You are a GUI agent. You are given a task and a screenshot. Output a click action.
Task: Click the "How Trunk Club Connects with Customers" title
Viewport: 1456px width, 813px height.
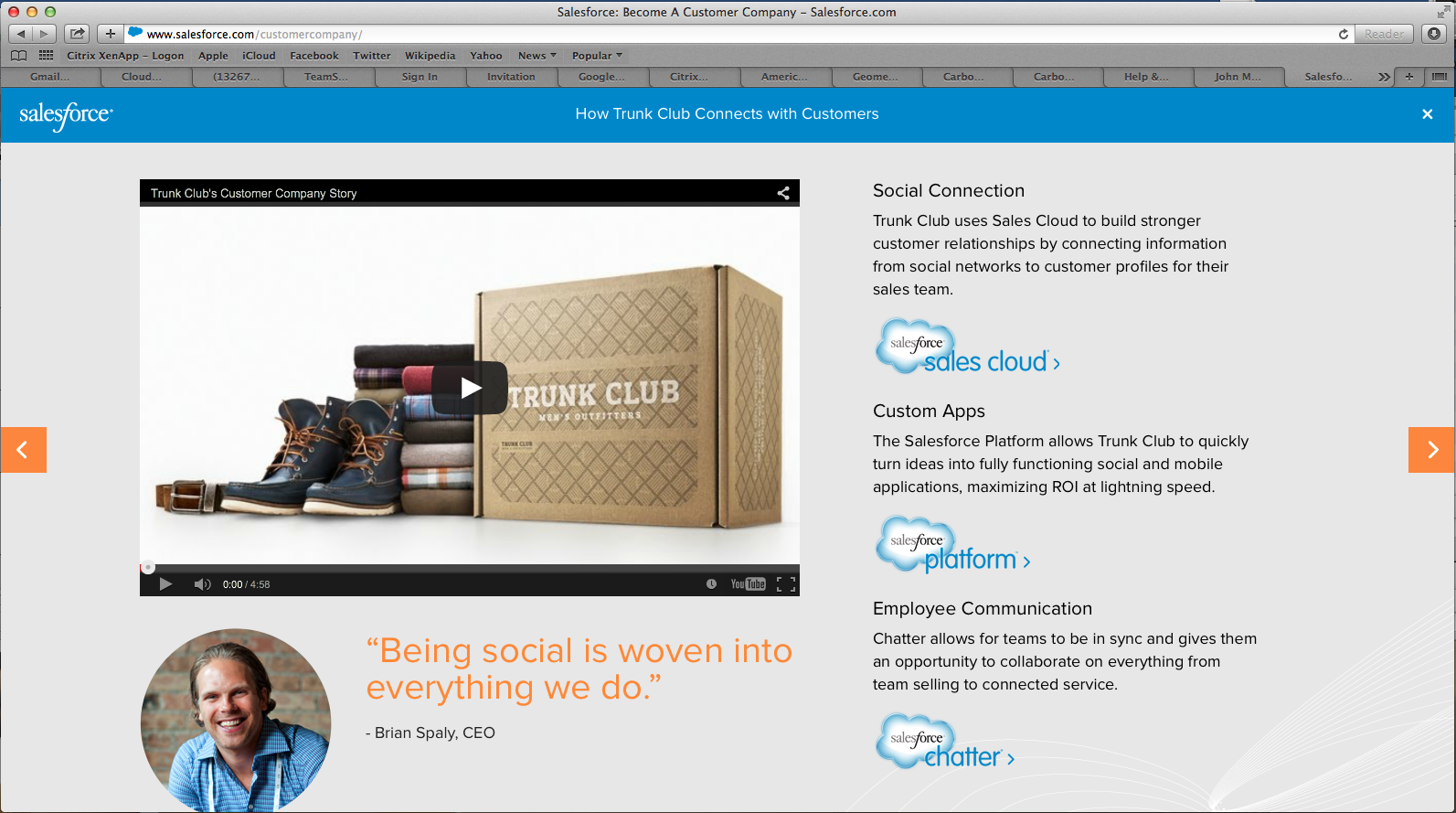click(x=728, y=113)
